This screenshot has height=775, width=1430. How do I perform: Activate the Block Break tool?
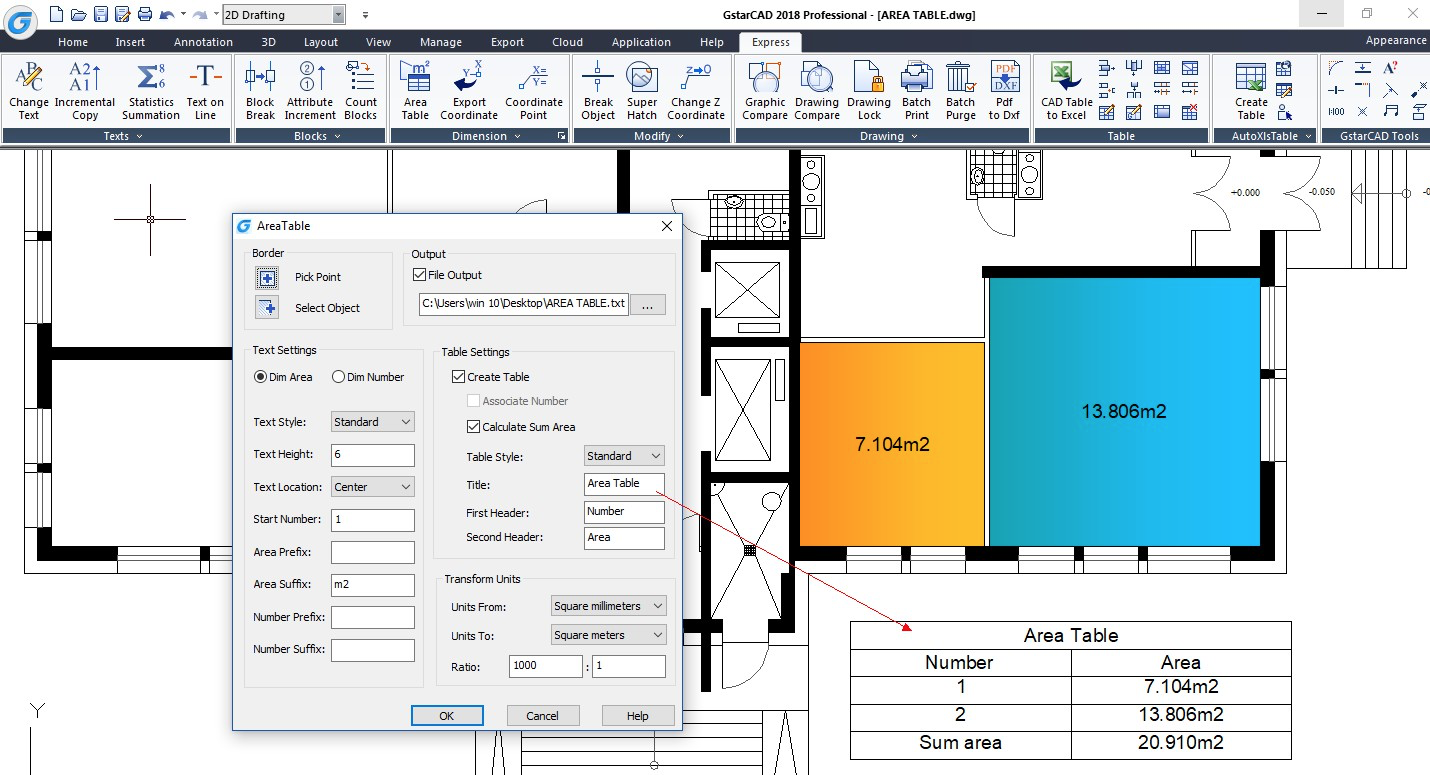pos(260,91)
